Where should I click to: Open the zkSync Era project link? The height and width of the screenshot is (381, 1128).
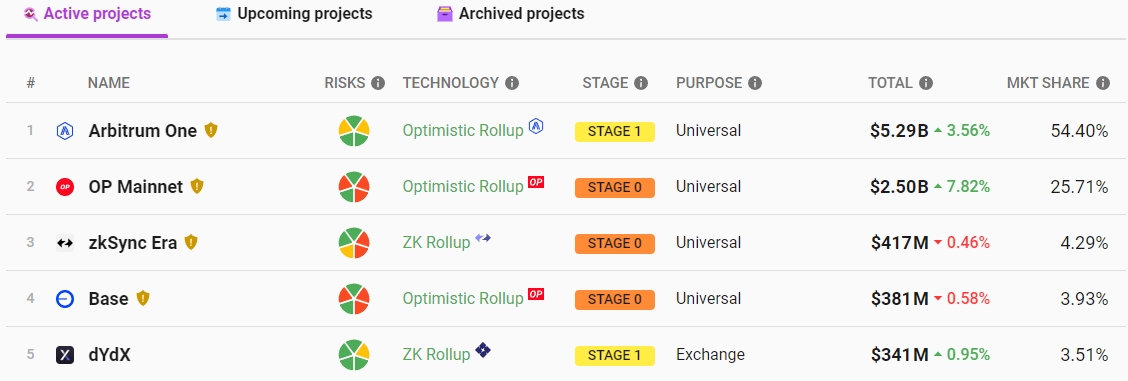pos(133,242)
